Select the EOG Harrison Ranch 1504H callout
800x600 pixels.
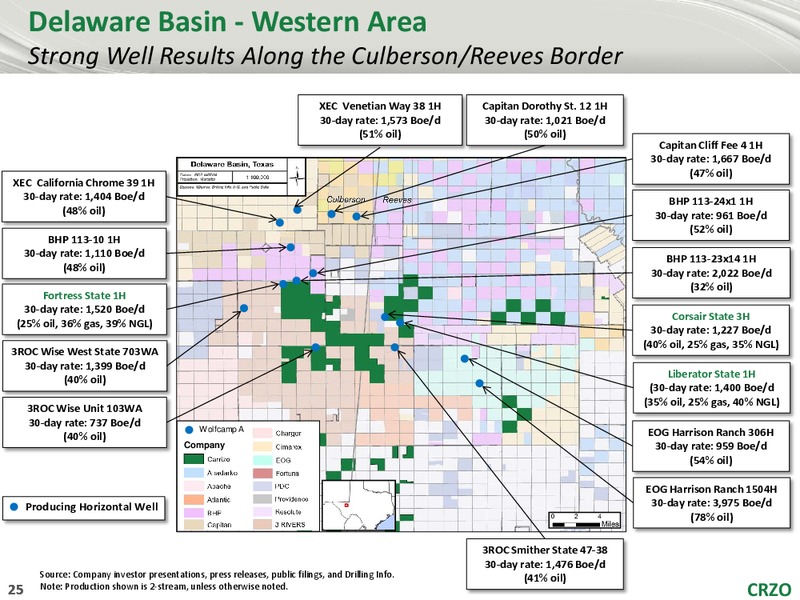click(711, 503)
